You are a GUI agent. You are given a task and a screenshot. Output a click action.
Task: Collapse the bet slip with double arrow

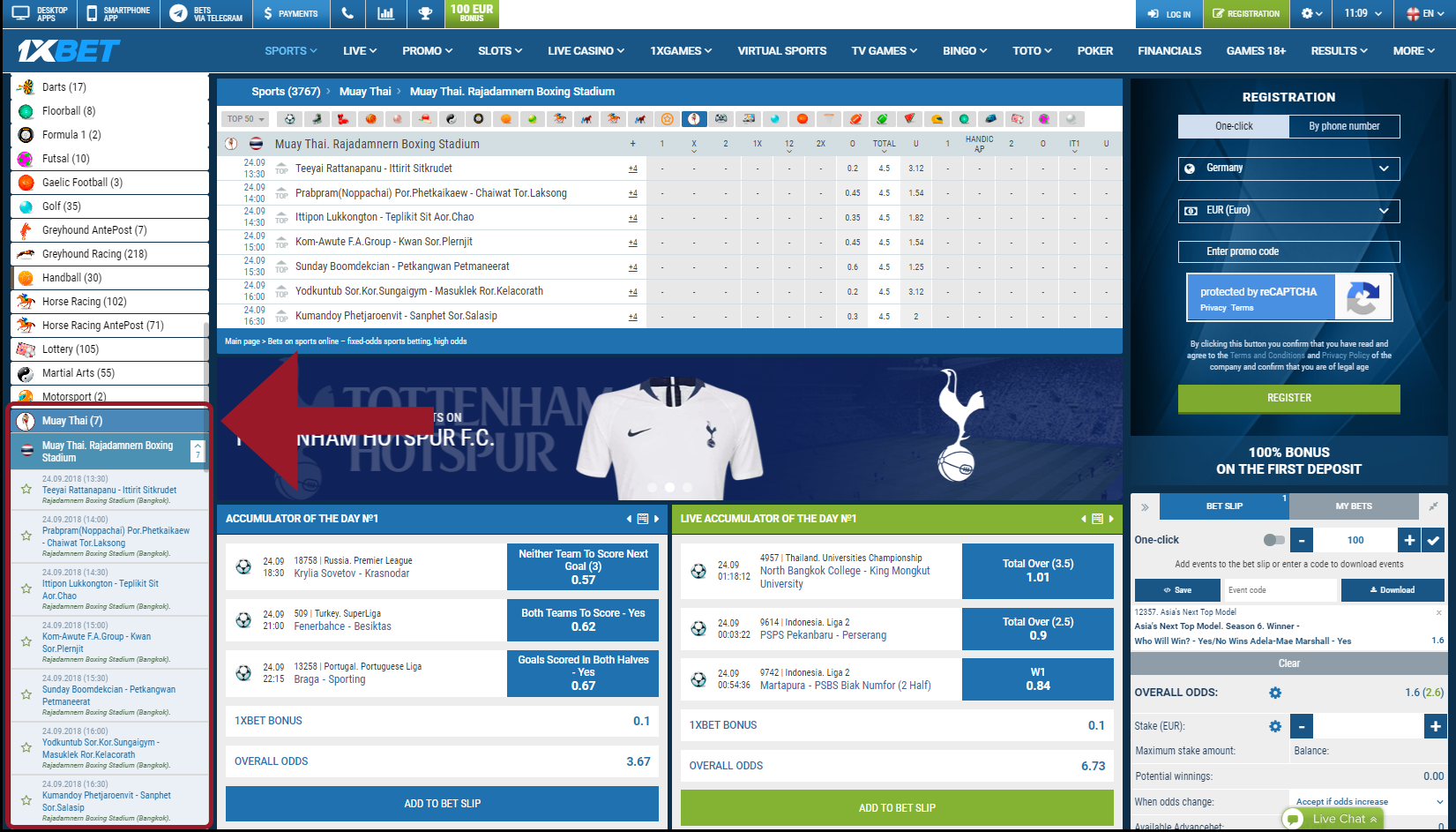(x=1145, y=506)
